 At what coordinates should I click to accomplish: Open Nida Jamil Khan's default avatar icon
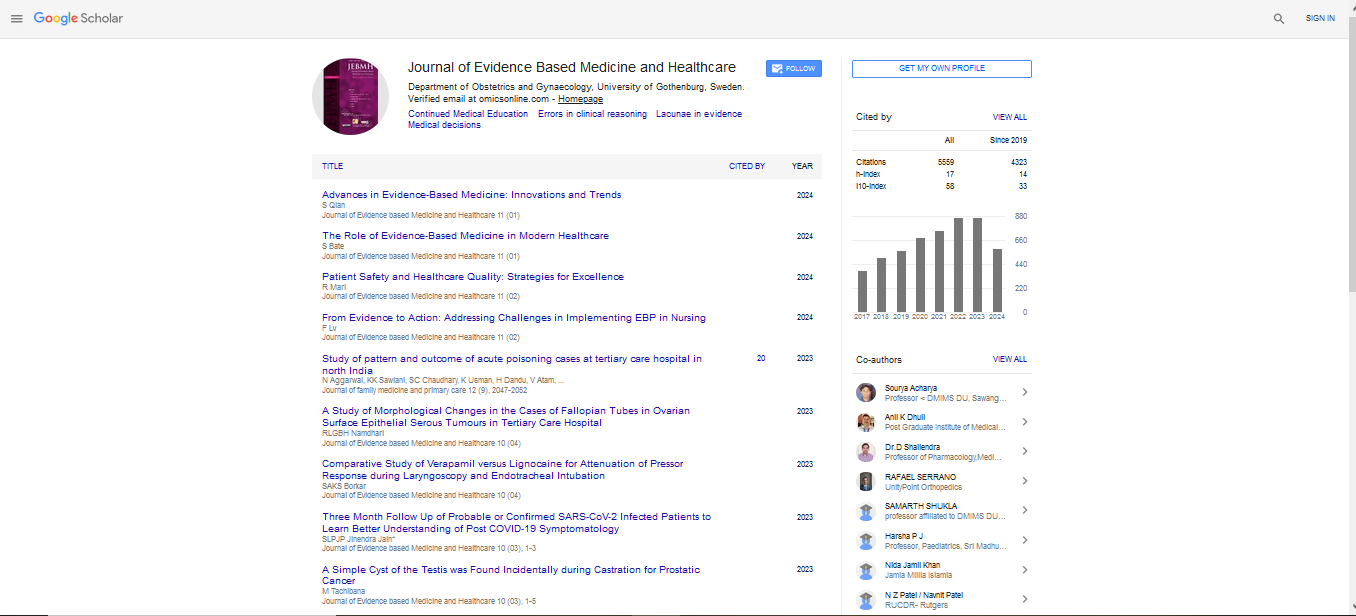[866, 571]
